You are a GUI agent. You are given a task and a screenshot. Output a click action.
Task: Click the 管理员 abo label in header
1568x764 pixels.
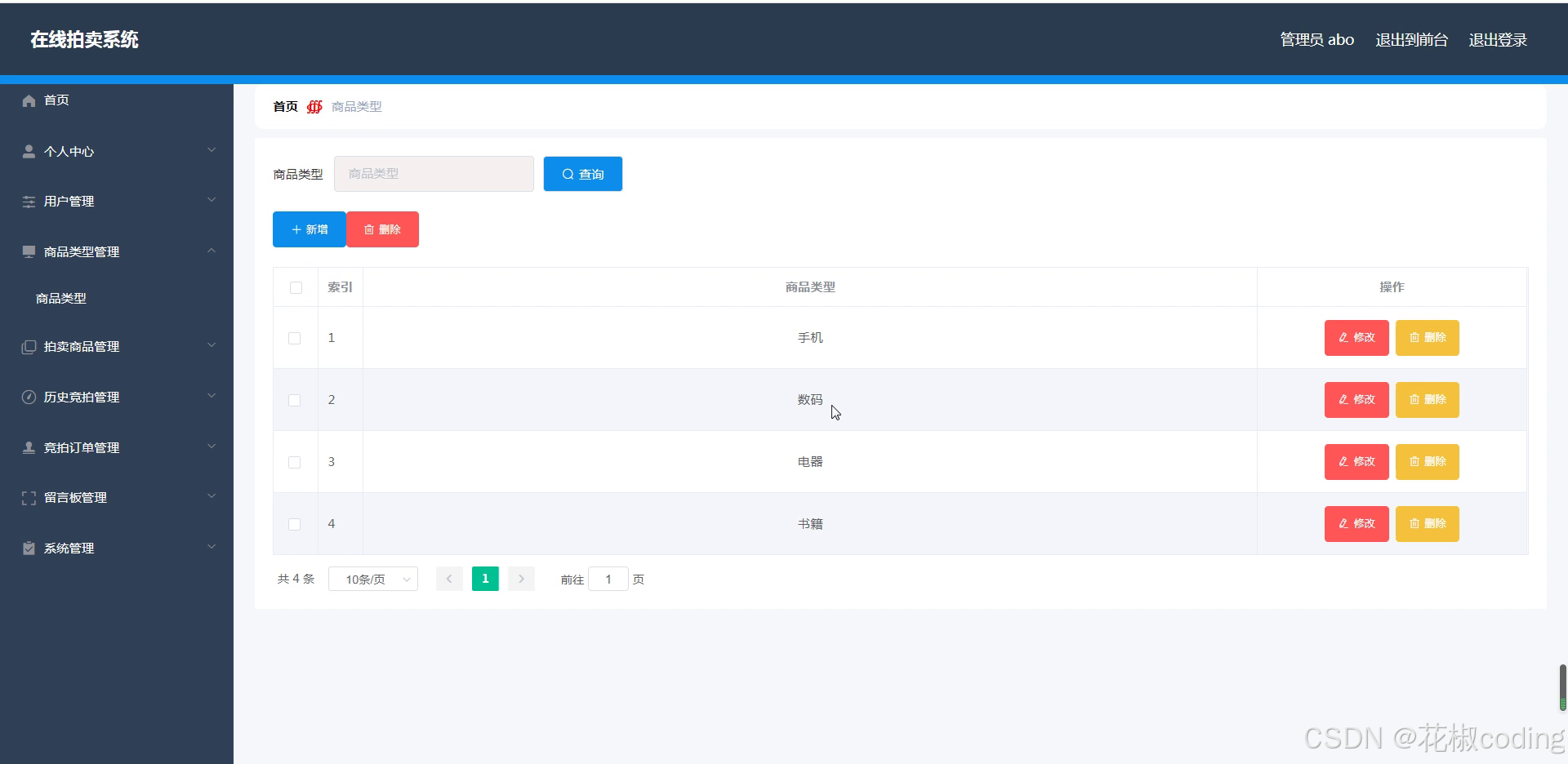[1316, 40]
